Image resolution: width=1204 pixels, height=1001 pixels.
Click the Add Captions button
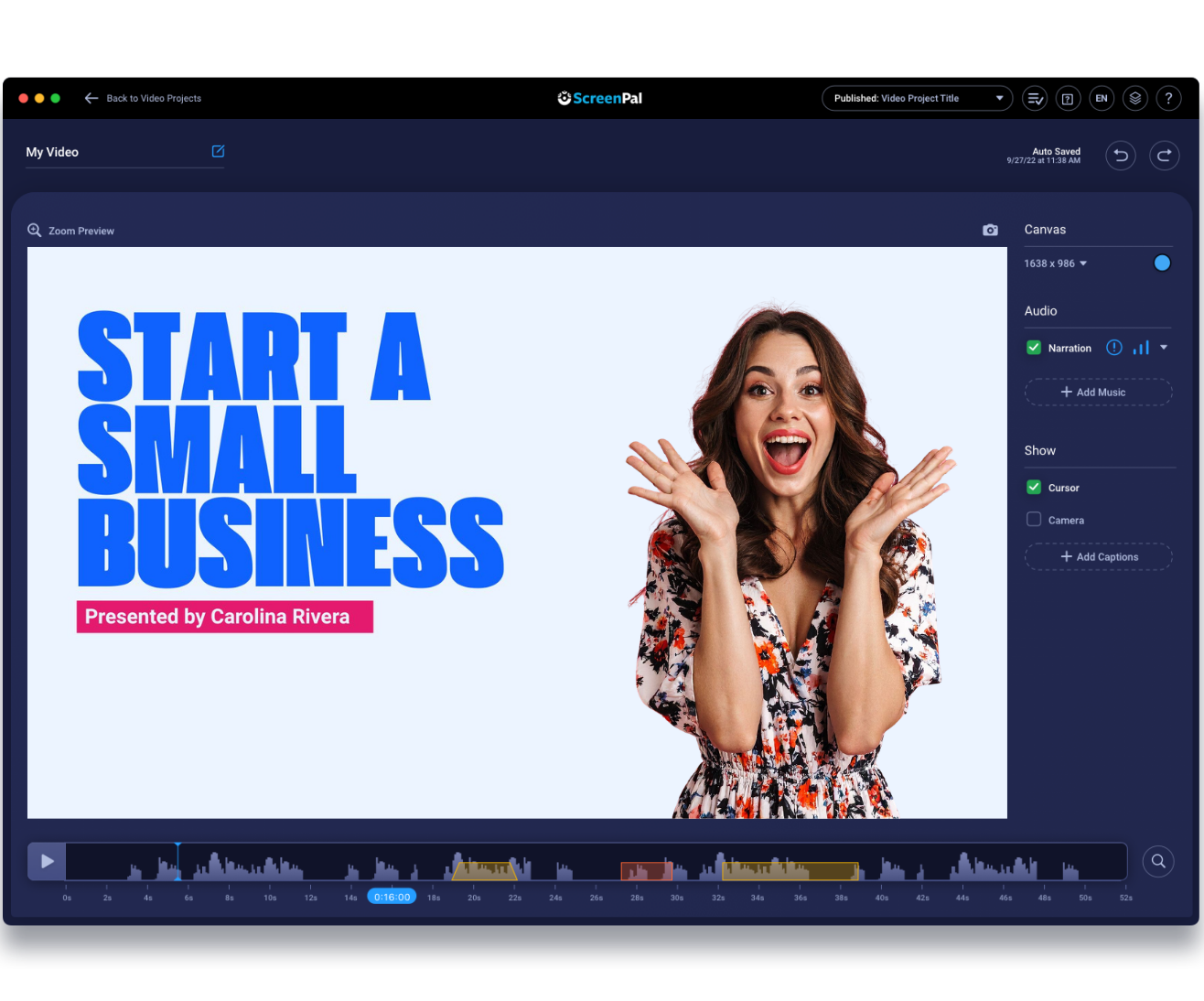[1097, 556]
